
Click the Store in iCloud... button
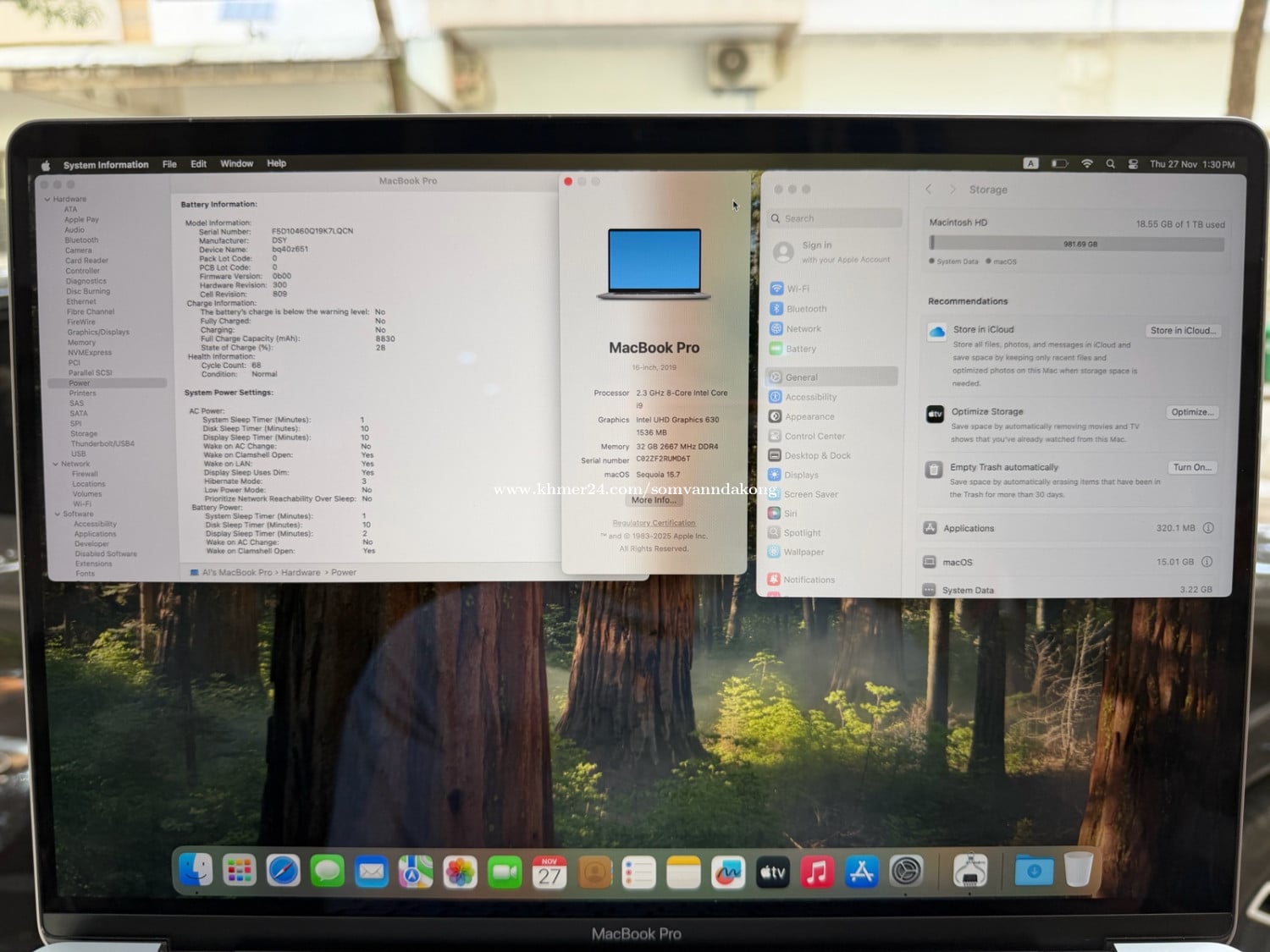(1183, 331)
